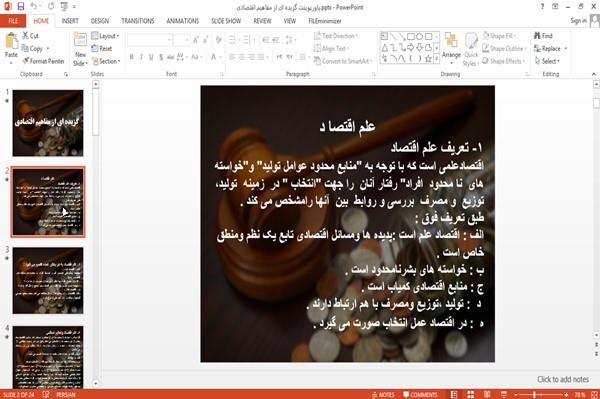Toggle Underline formatting

151,57
